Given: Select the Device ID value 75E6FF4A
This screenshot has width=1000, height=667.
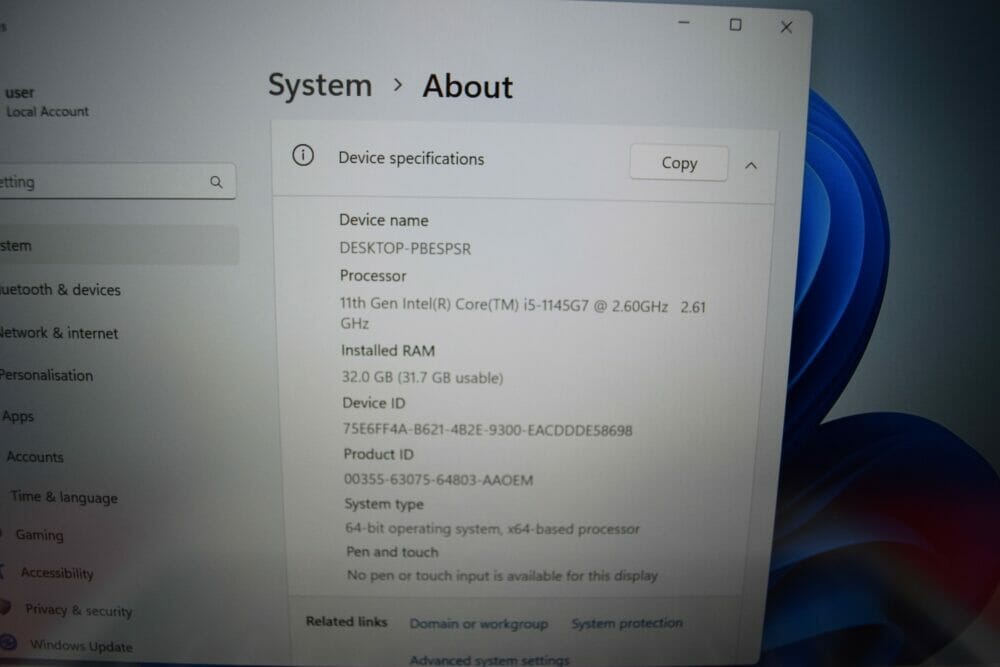Looking at the screenshot, I should (x=487, y=430).
